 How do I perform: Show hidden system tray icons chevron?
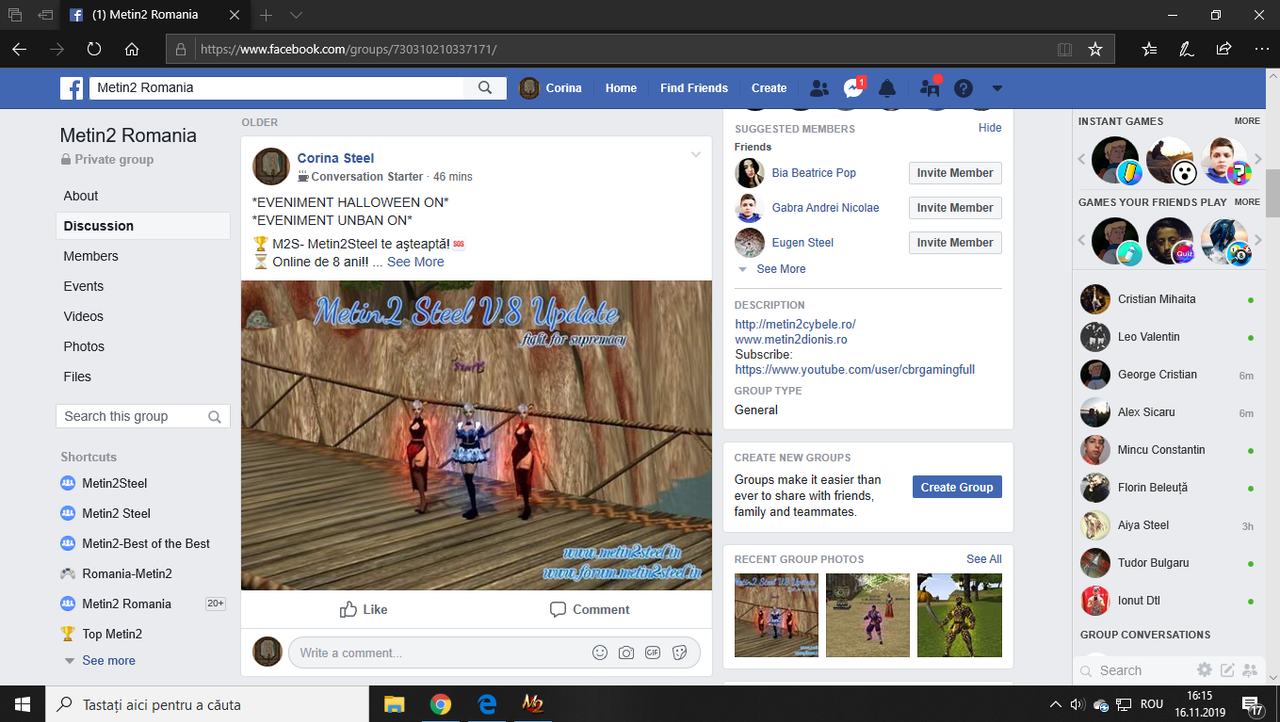(x=1055, y=705)
